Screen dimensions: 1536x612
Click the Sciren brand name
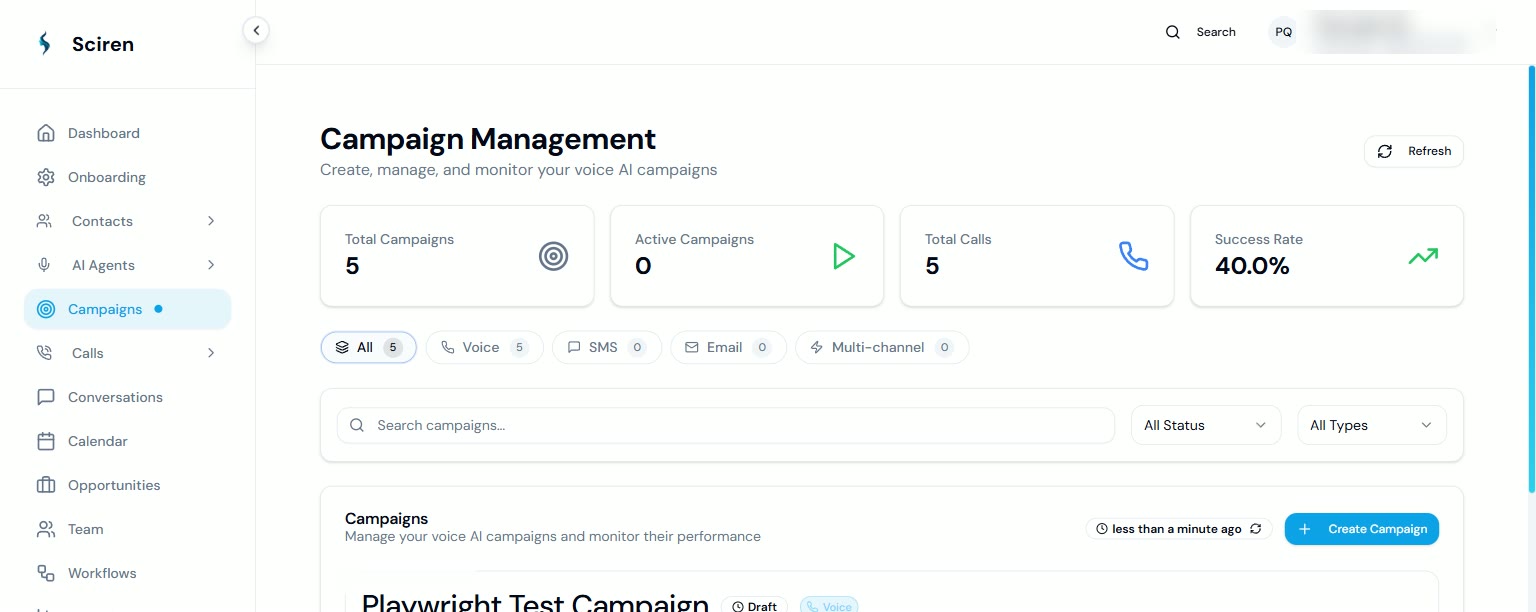click(103, 44)
